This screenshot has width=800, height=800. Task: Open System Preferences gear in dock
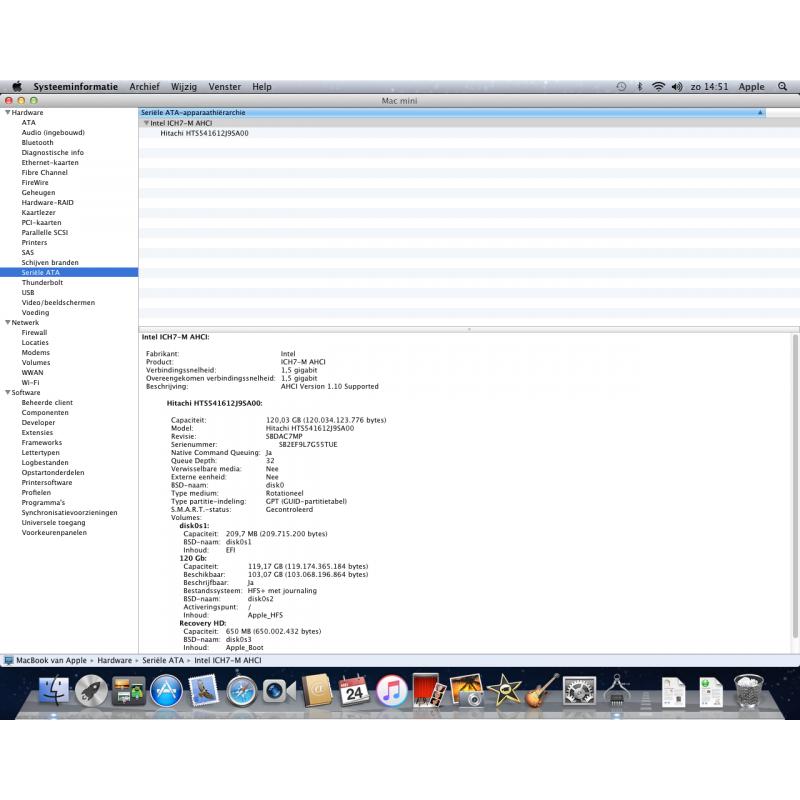pyautogui.click(x=579, y=691)
